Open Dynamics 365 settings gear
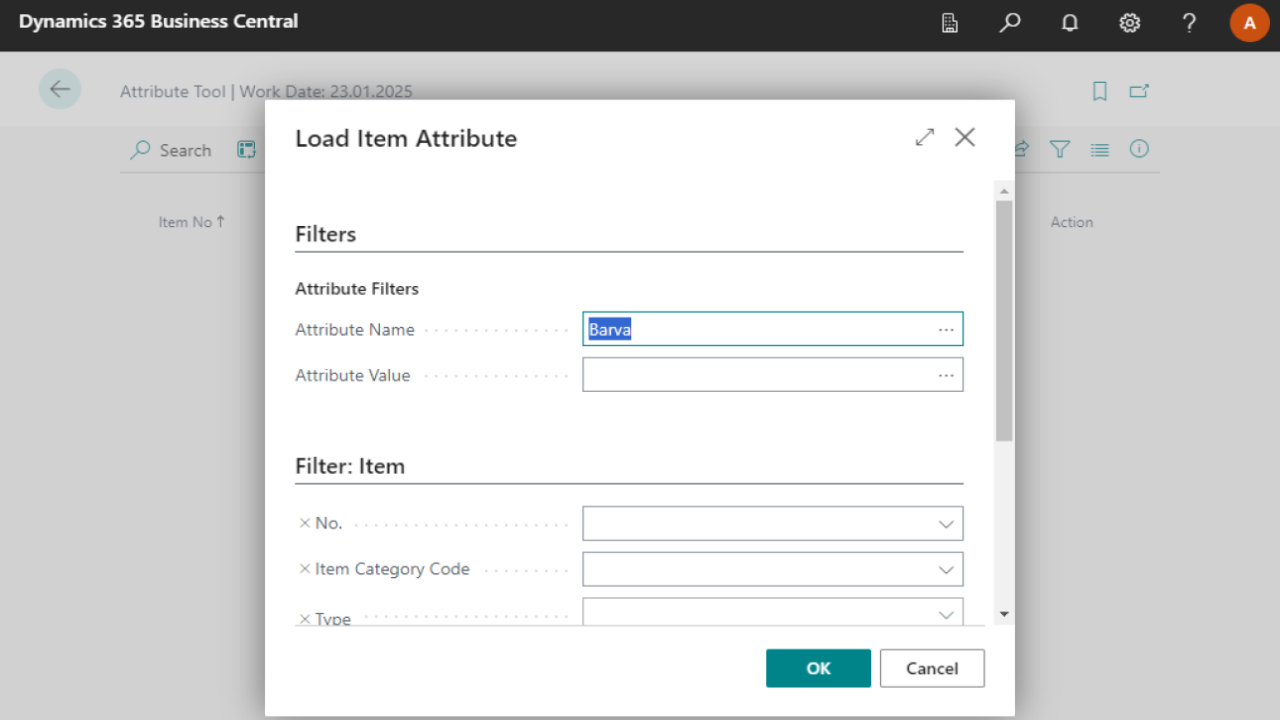Viewport: 1280px width, 720px height. coord(1129,23)
